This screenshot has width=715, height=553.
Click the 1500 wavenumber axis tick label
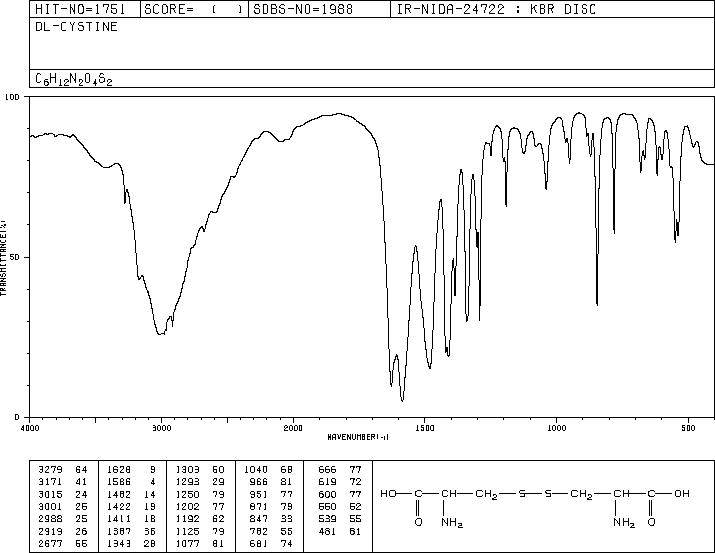pos(425,428)
